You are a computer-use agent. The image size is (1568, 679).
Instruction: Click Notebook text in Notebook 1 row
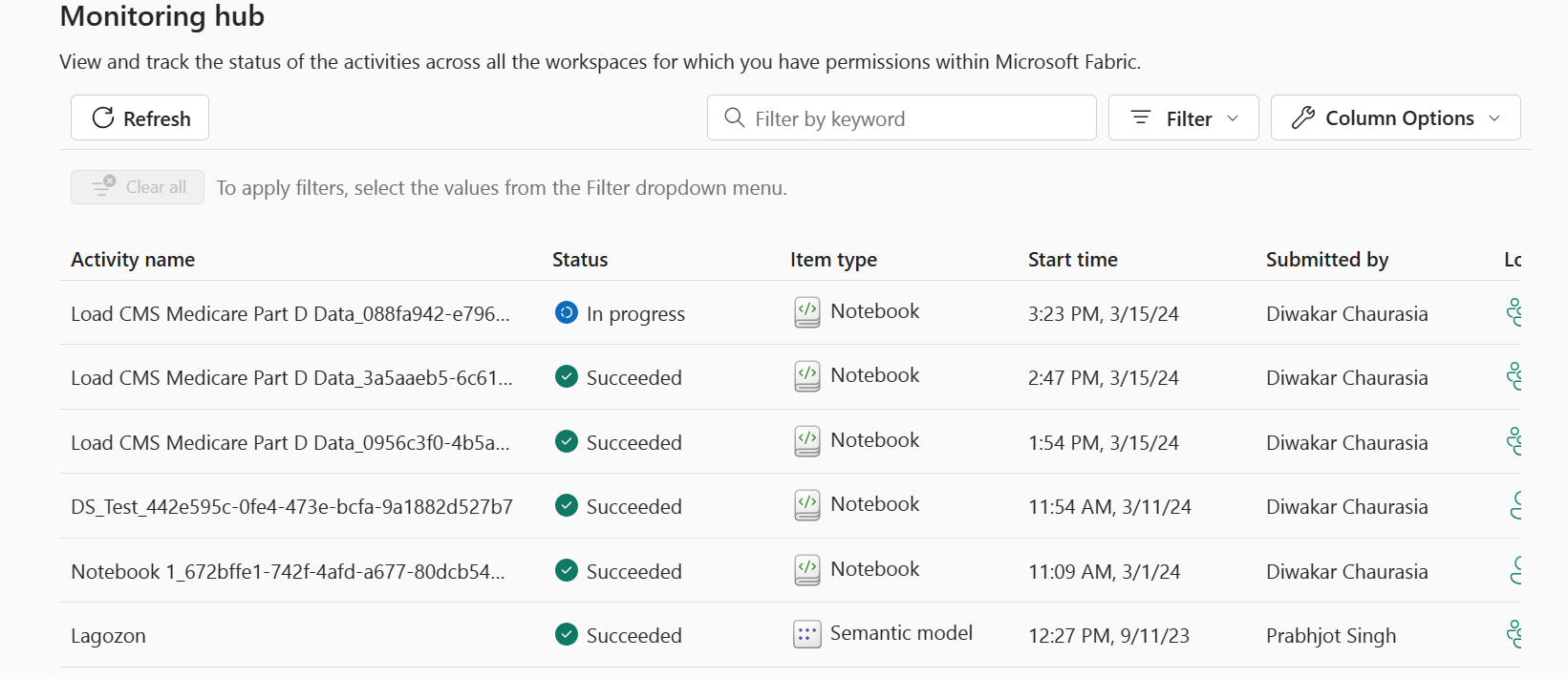(875, 569)
